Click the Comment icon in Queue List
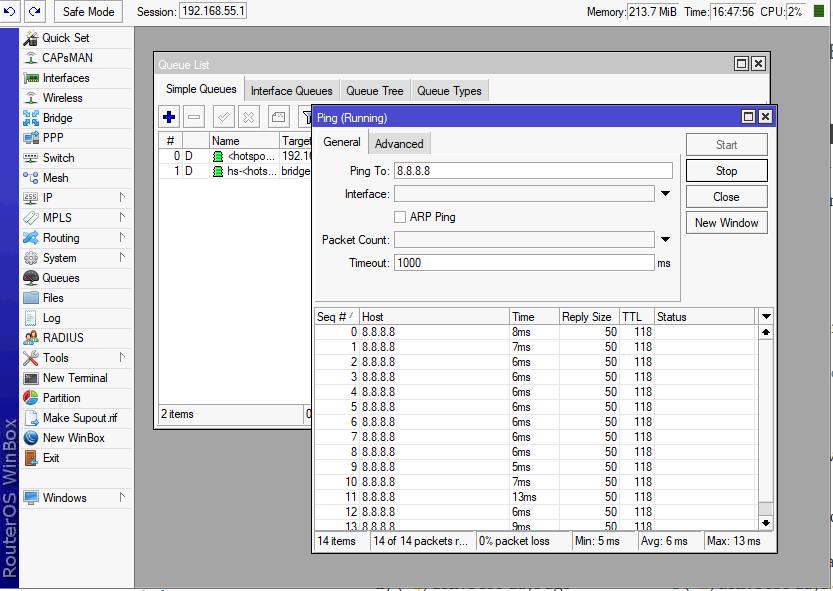The width and height of the screenshot is (833, 591). (278, 117)
